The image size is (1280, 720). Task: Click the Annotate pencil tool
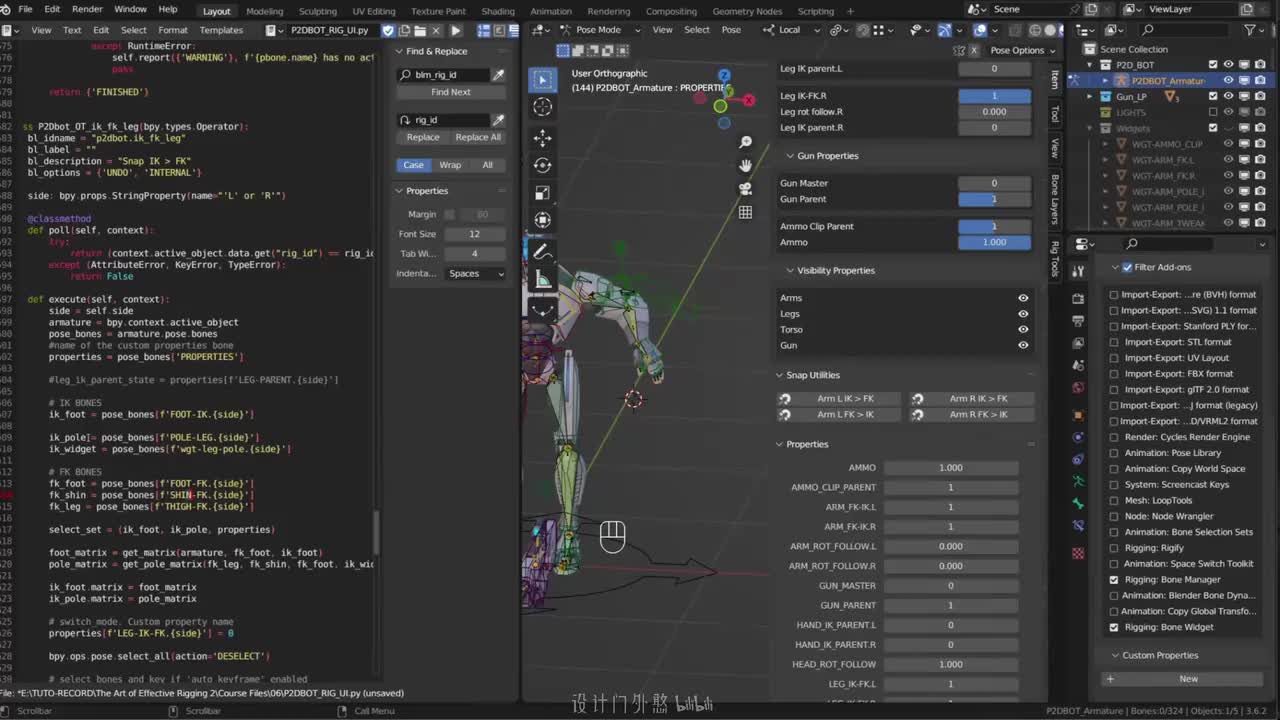click(542, 251)
